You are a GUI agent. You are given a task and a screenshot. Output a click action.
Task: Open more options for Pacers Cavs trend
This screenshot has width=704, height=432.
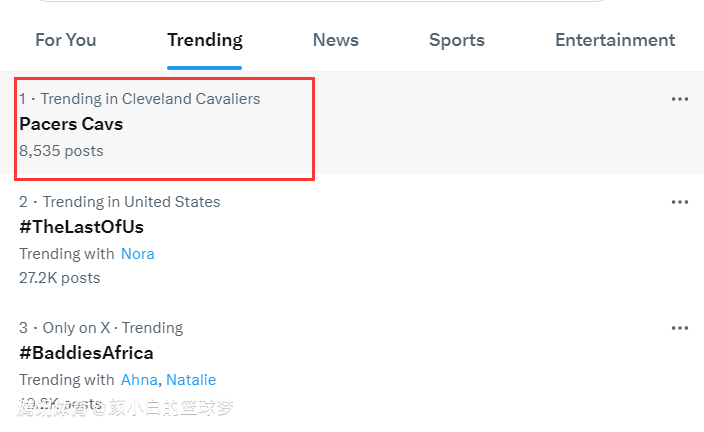680,99
